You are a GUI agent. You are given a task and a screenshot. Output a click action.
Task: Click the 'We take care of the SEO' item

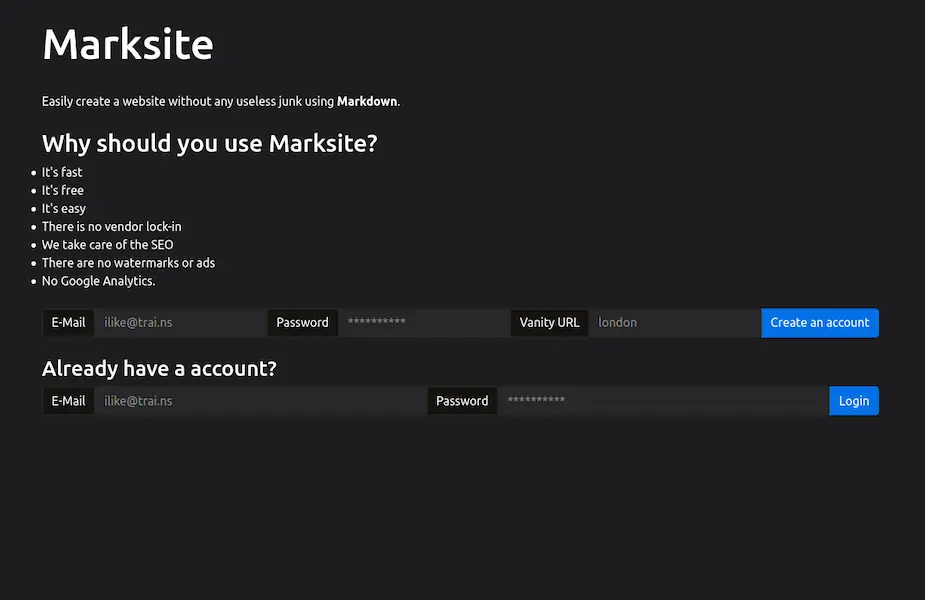pos(107,245)
